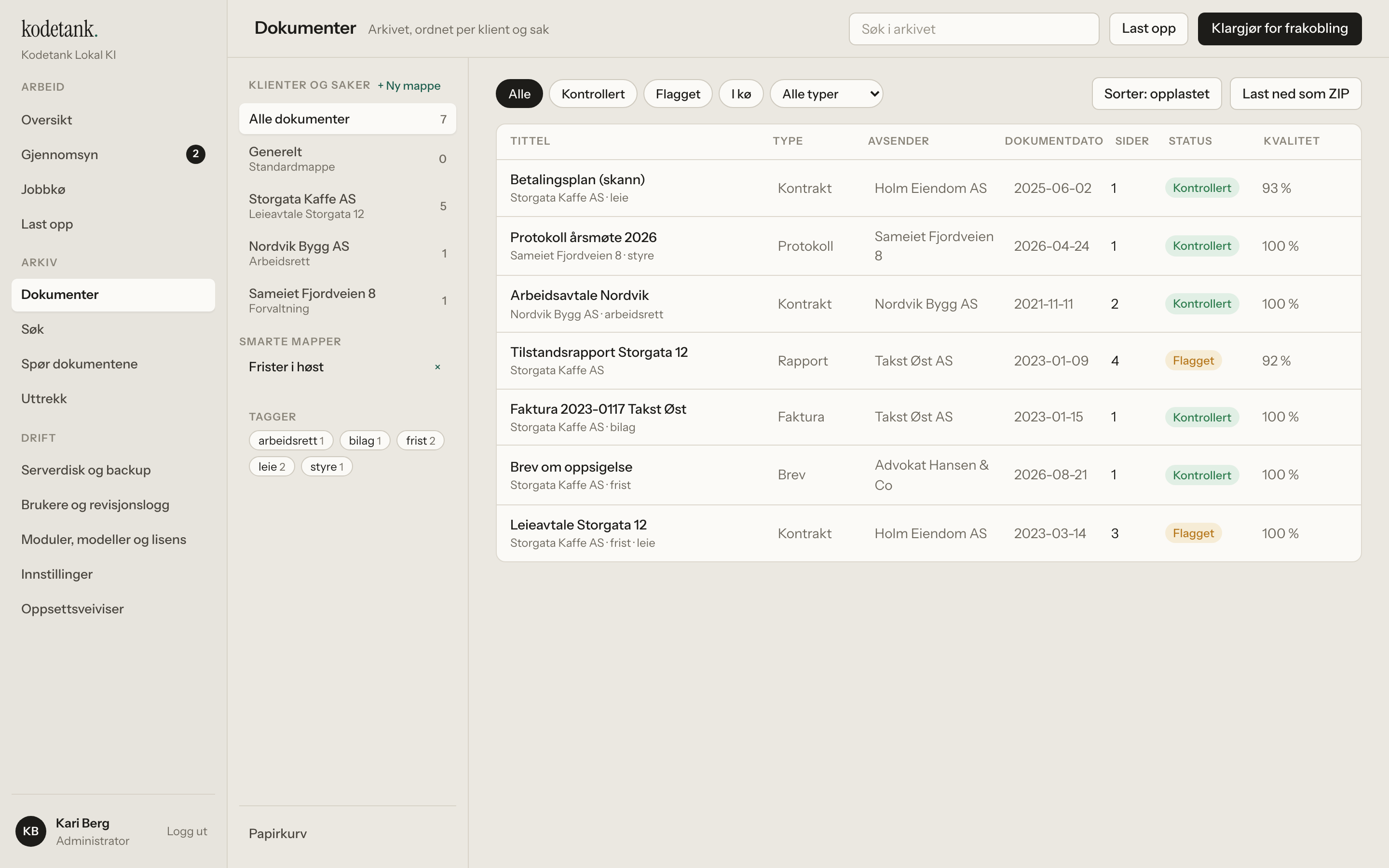Open the Alle typer dropdown
1389x868 pixels.
pyautogui.click(x=826, y=94)
